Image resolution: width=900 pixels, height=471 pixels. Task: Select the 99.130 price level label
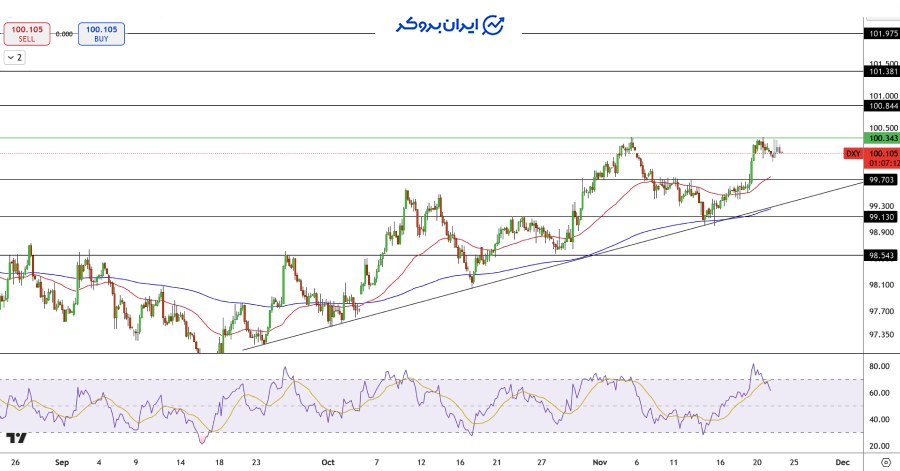point(882,216)
